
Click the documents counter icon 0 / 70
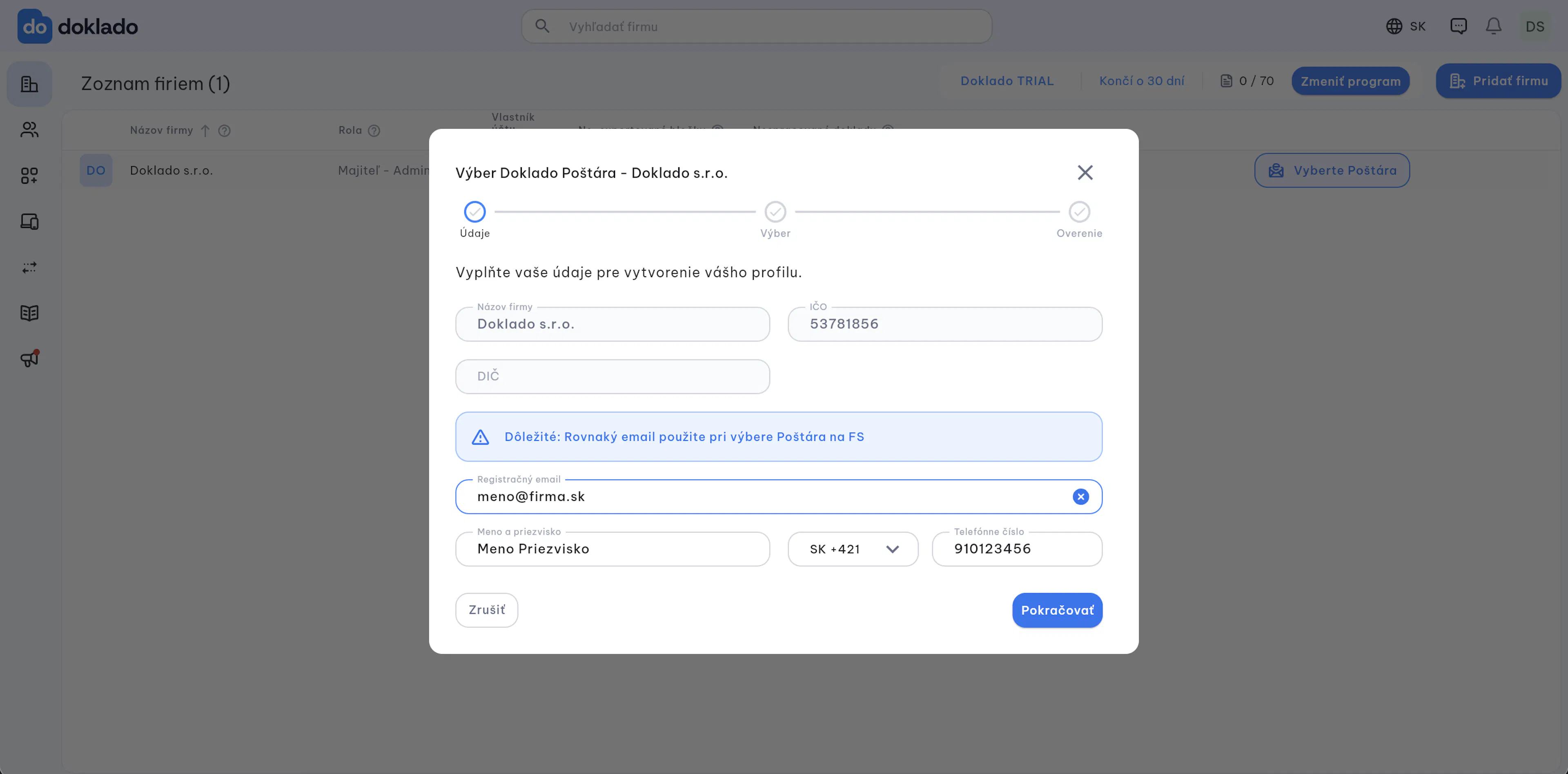[1226, 81]
